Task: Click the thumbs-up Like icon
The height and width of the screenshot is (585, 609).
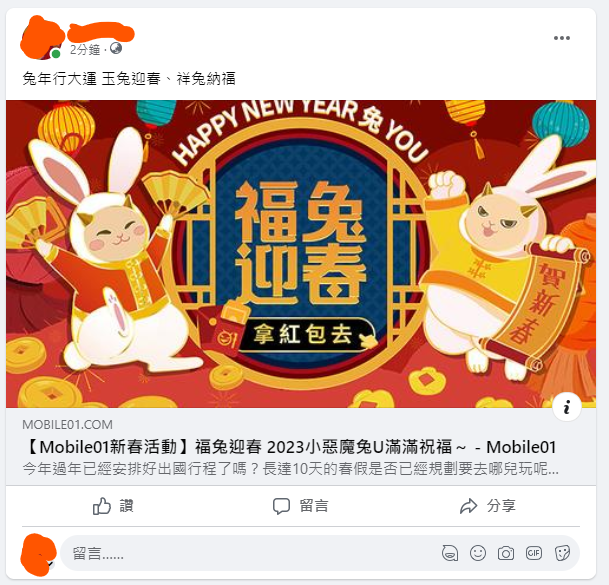Action: [x=102, y=506]
